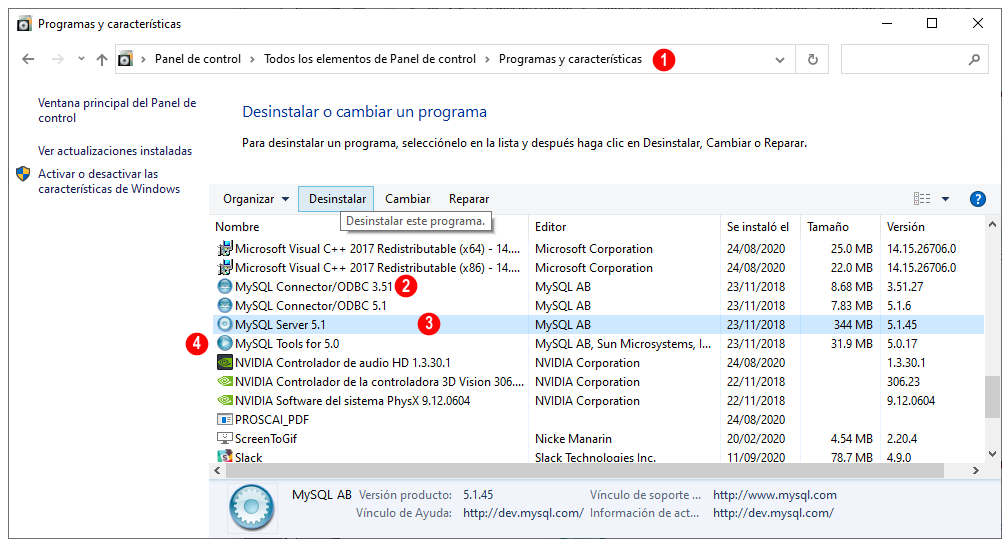Click the vertical scrollbar thumb

pos(993,397)
